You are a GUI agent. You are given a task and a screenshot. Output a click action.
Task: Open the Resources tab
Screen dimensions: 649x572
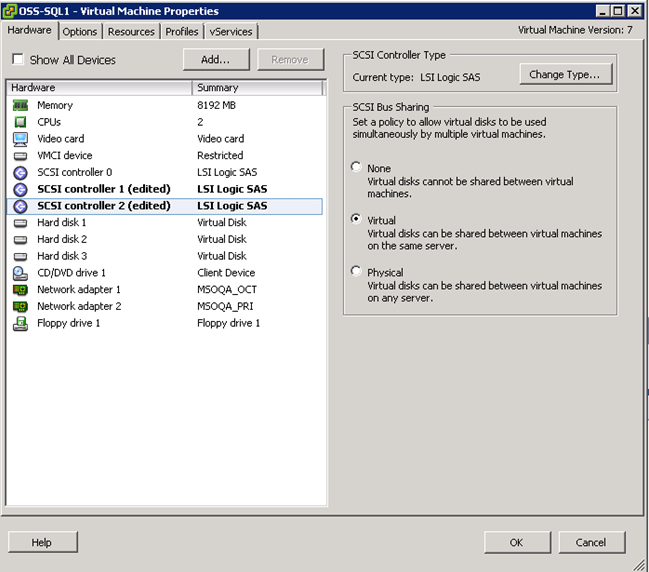pos(131,31)
